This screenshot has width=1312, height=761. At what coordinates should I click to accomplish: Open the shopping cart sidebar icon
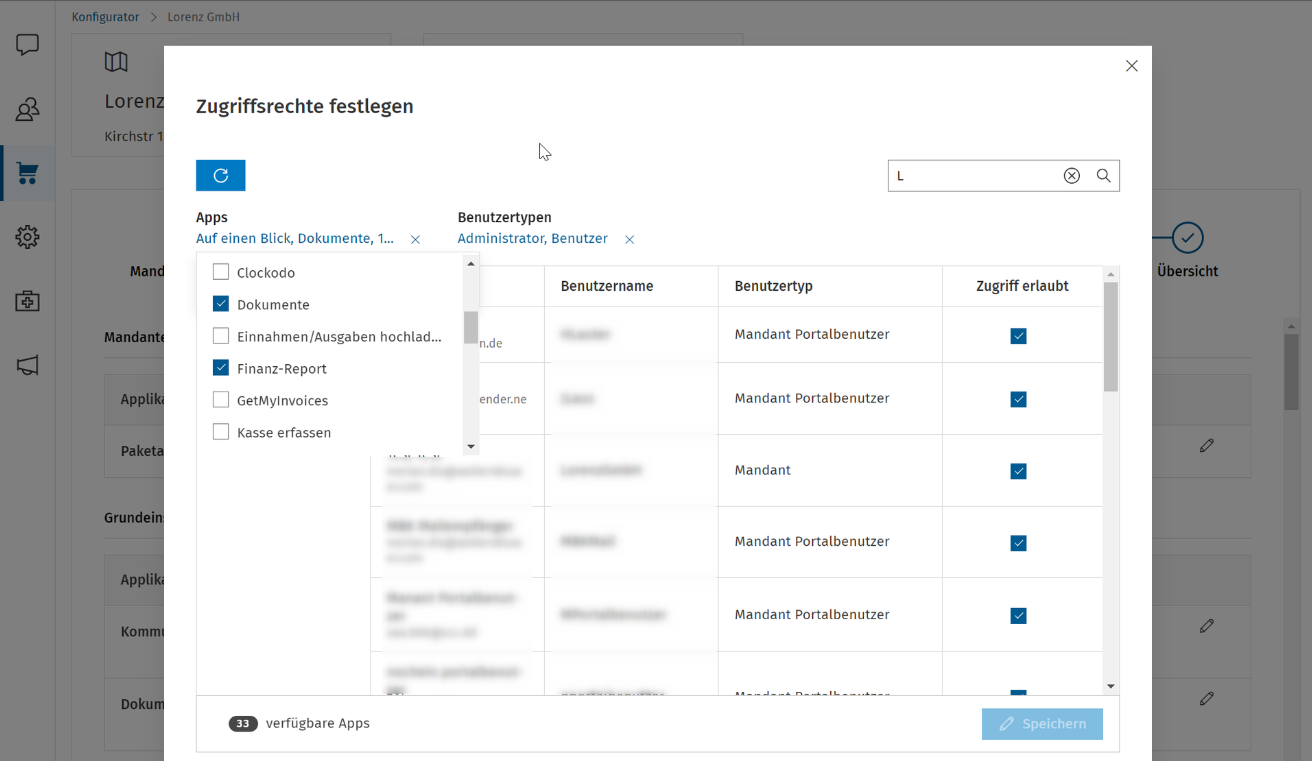click(28, 173)
